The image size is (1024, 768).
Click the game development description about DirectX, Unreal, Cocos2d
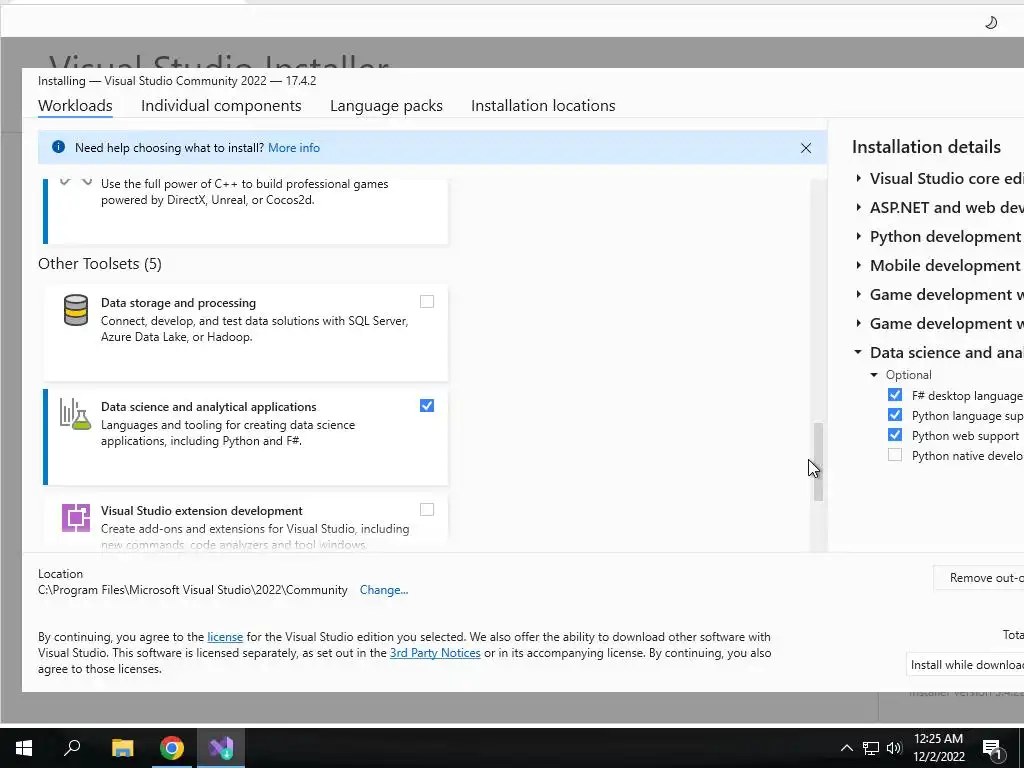pos(245,192)
